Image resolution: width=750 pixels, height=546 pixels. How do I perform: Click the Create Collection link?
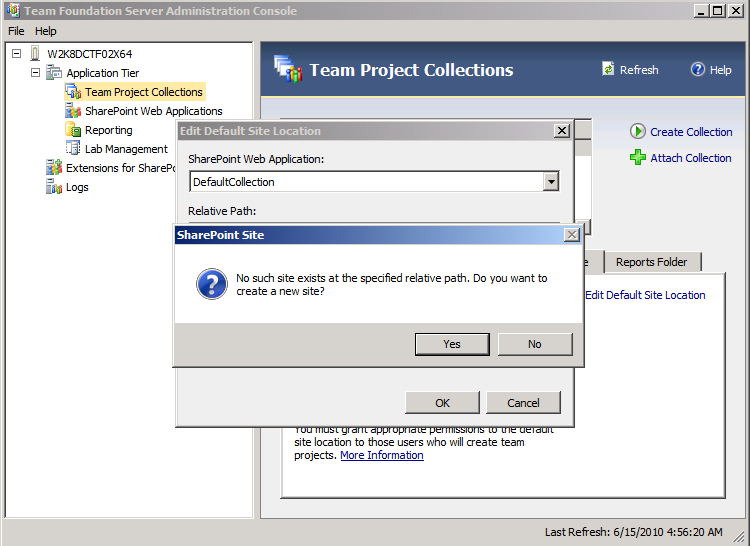691,132
